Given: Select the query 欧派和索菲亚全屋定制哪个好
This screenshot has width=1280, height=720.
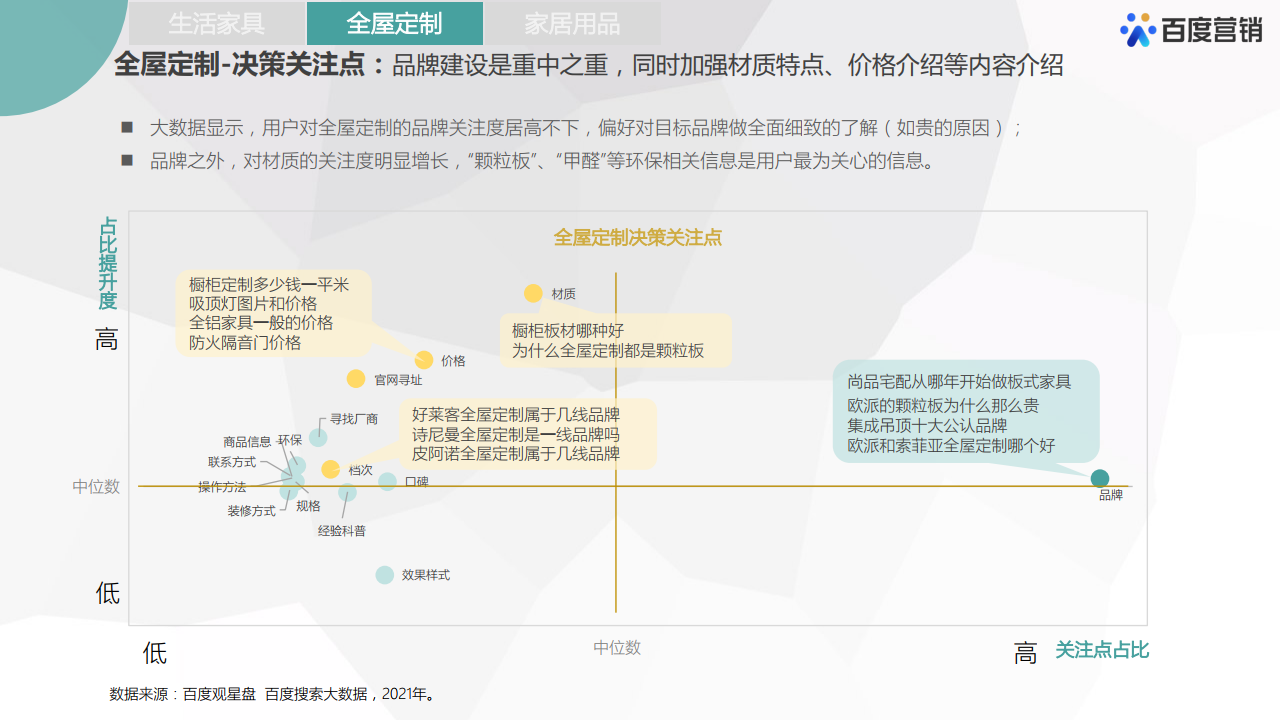Looking at the screenshot, I should (951, 446).
